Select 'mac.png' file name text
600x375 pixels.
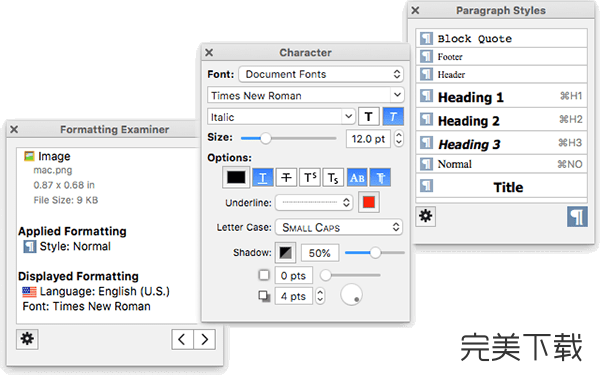point(52,170)
